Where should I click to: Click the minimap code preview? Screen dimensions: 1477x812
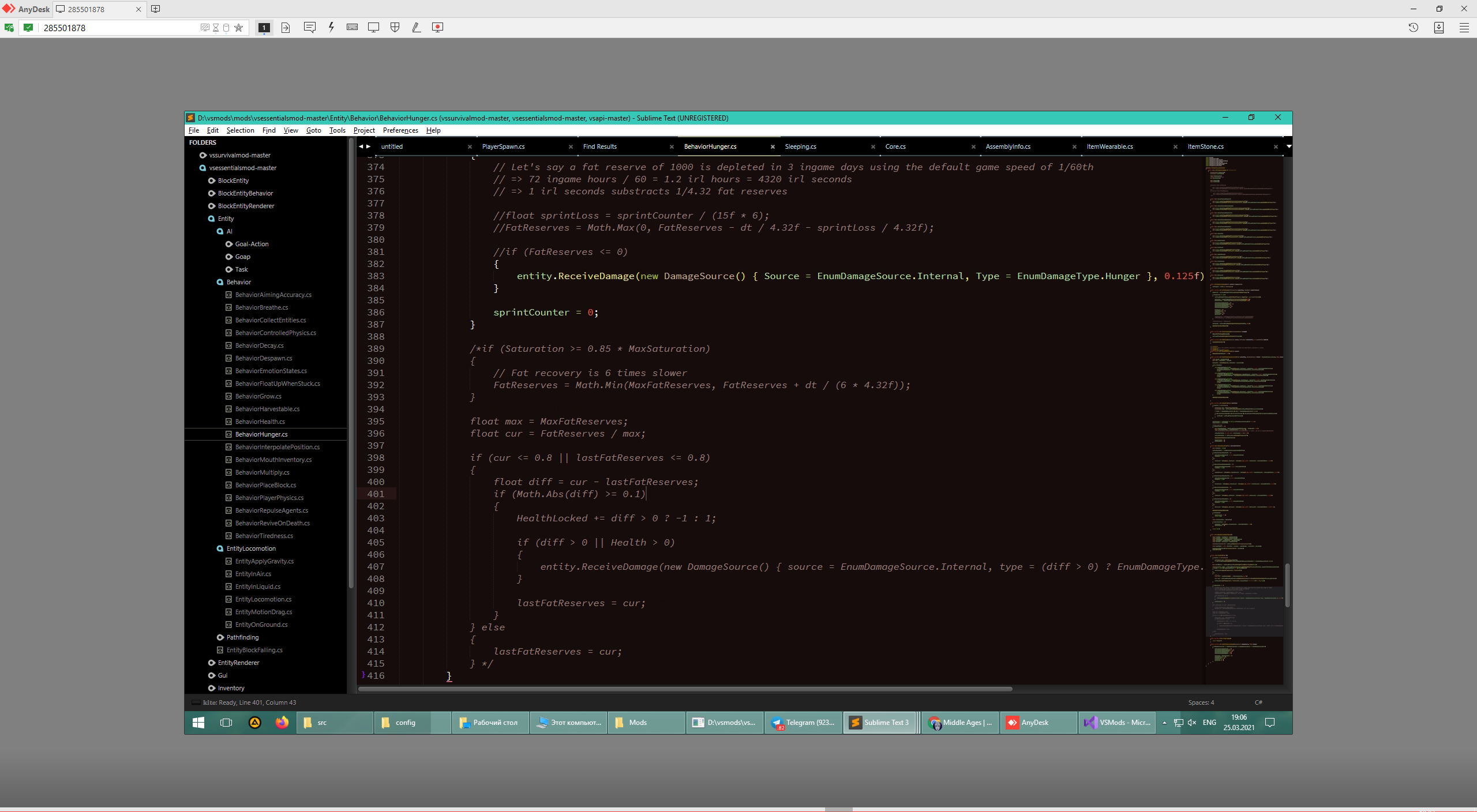(1243, 404)
